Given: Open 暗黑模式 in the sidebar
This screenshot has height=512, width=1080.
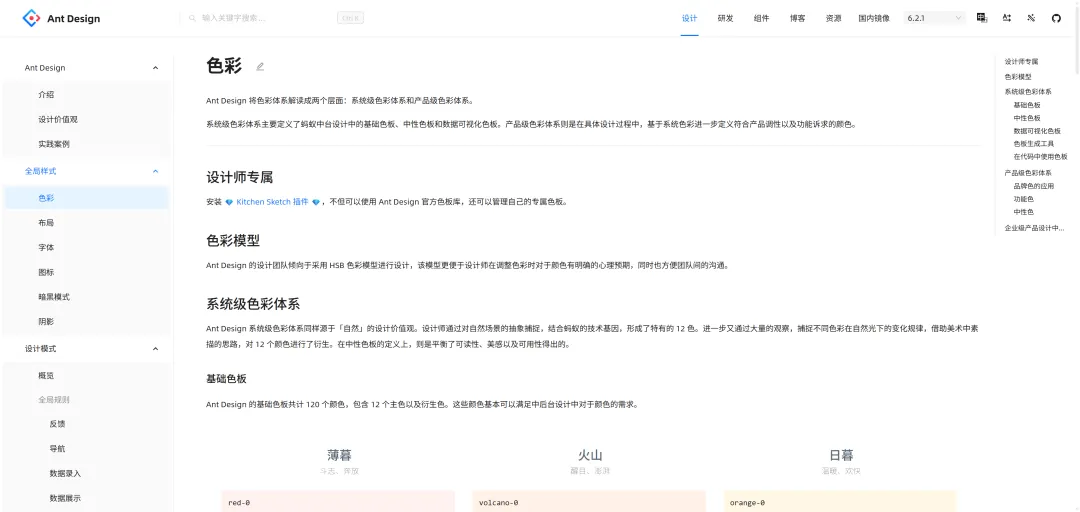Looking at the screenshot, I should click(x=86, y=298).
